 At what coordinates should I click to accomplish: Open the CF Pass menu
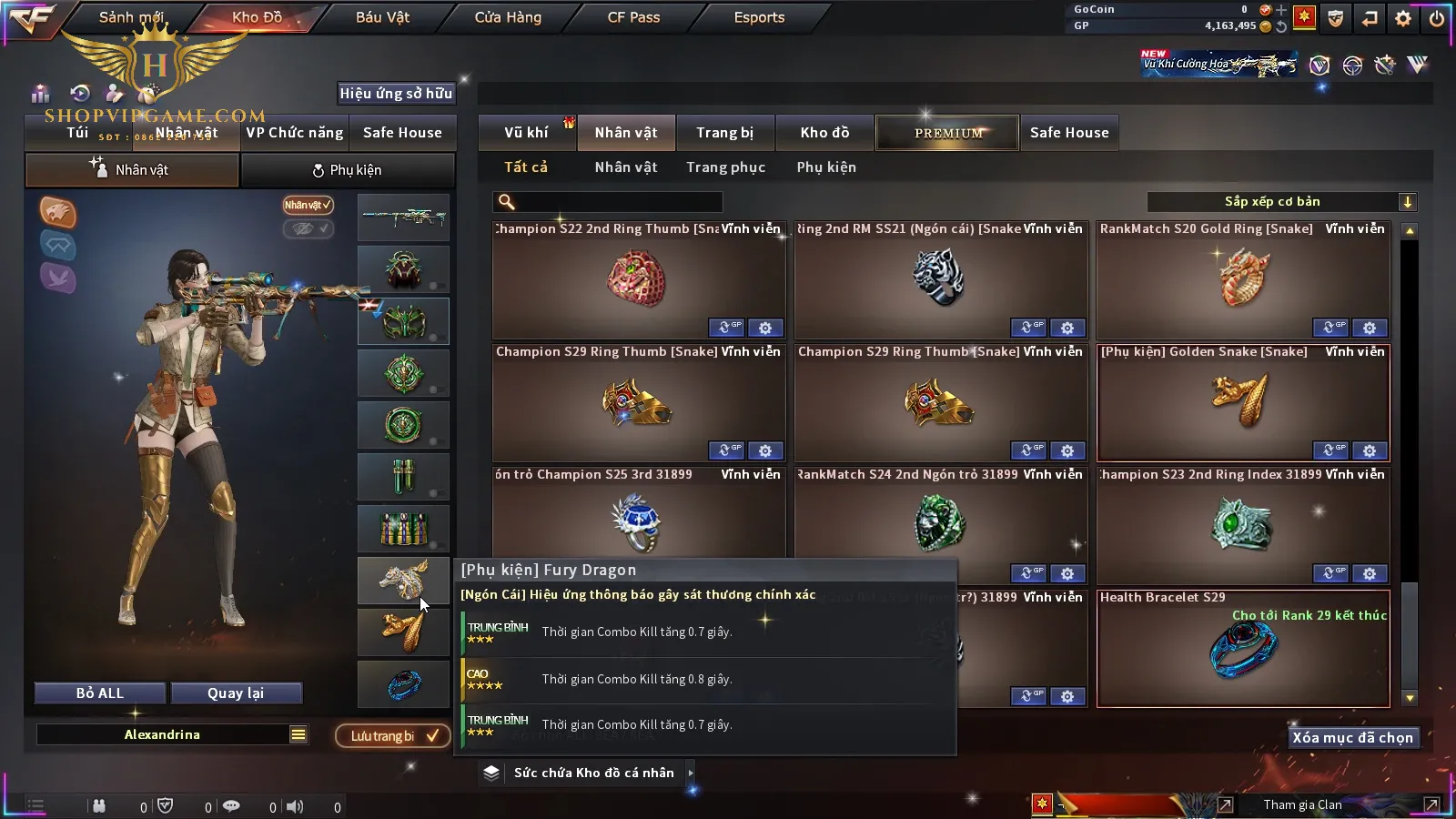coord(633,17)
